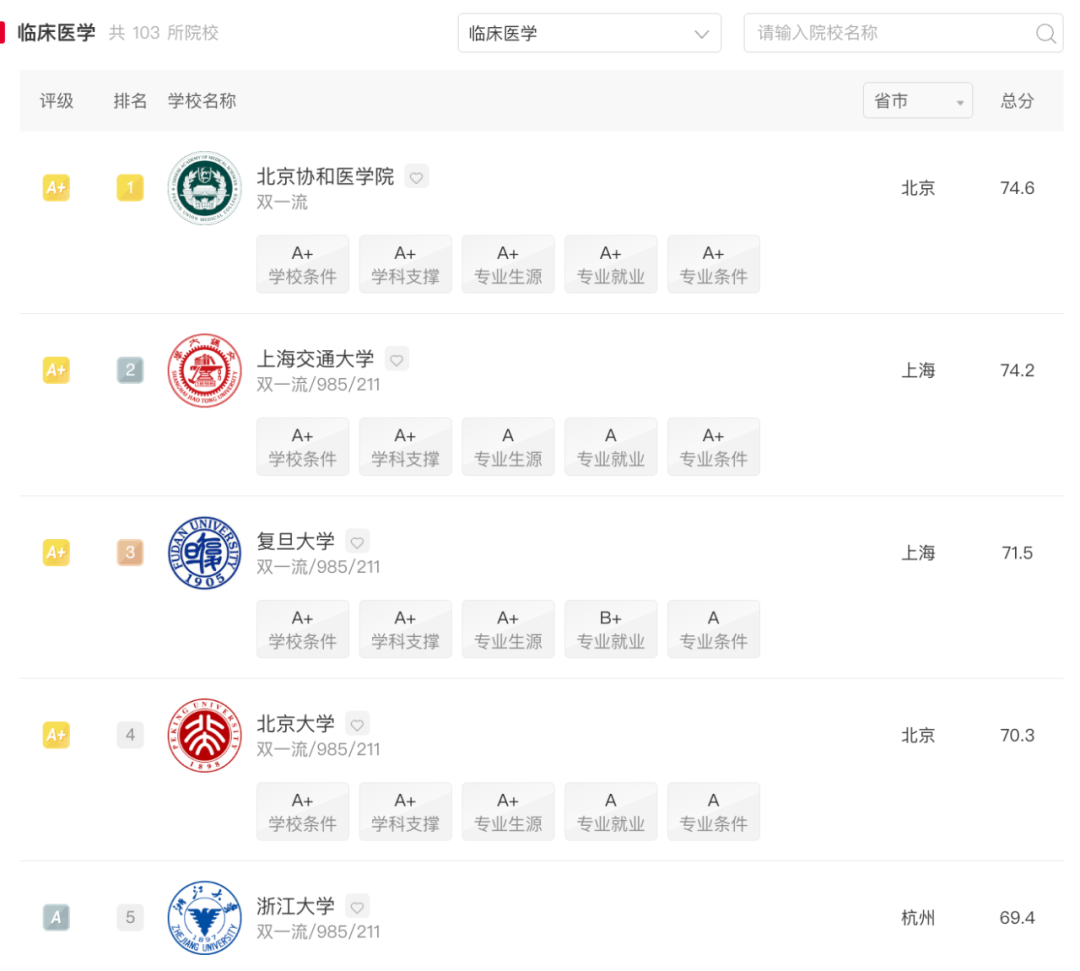Screen dimensions: 1080x971
Task: Click 共 103 所院校 count text
Action: [x=164, y=33]
